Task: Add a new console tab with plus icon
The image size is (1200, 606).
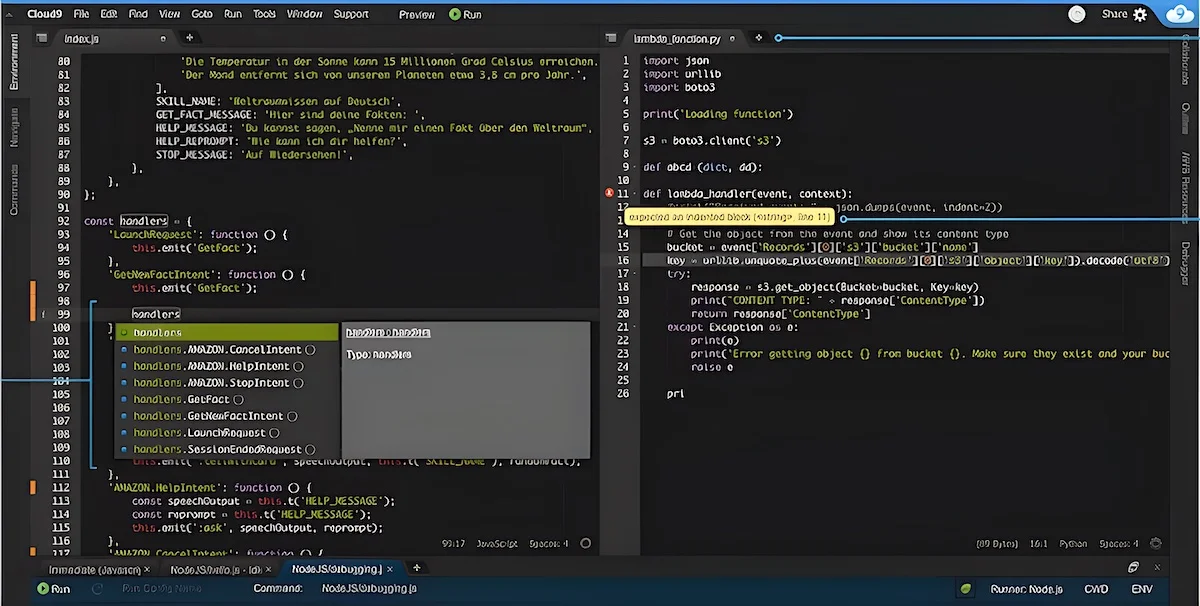Action: click(416, 568)
